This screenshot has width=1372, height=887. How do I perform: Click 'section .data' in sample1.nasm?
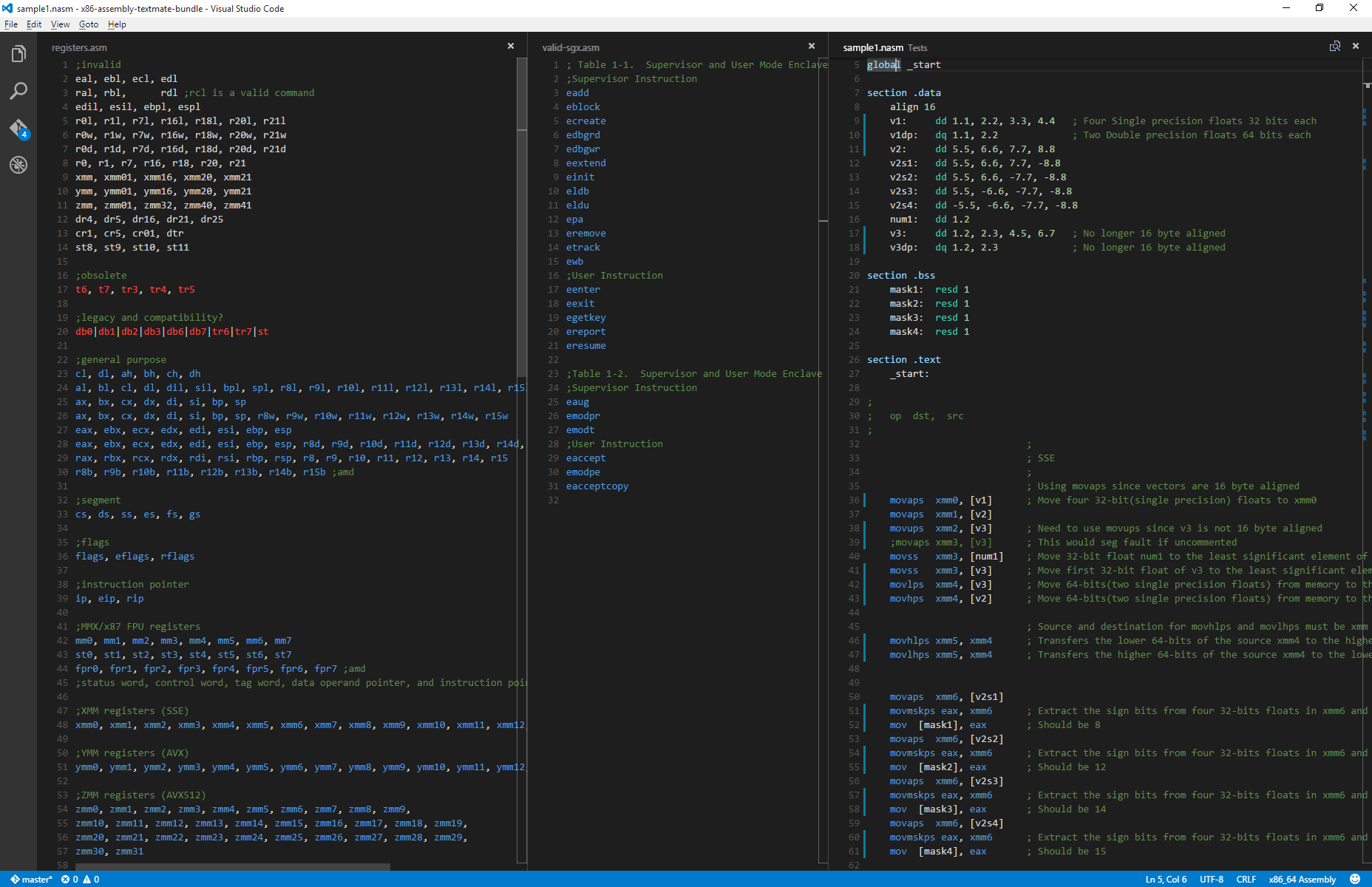pyautogui.click(x=904, y=93)
